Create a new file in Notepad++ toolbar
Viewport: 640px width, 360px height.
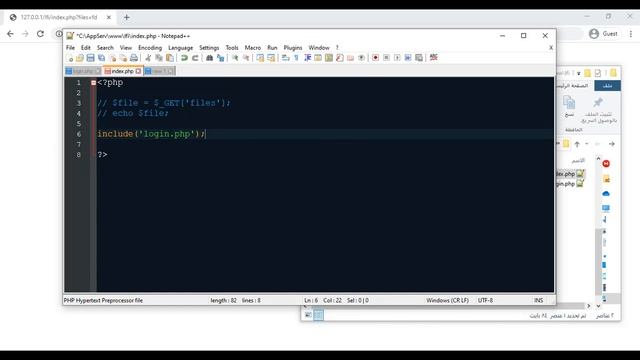coord(70,58)
